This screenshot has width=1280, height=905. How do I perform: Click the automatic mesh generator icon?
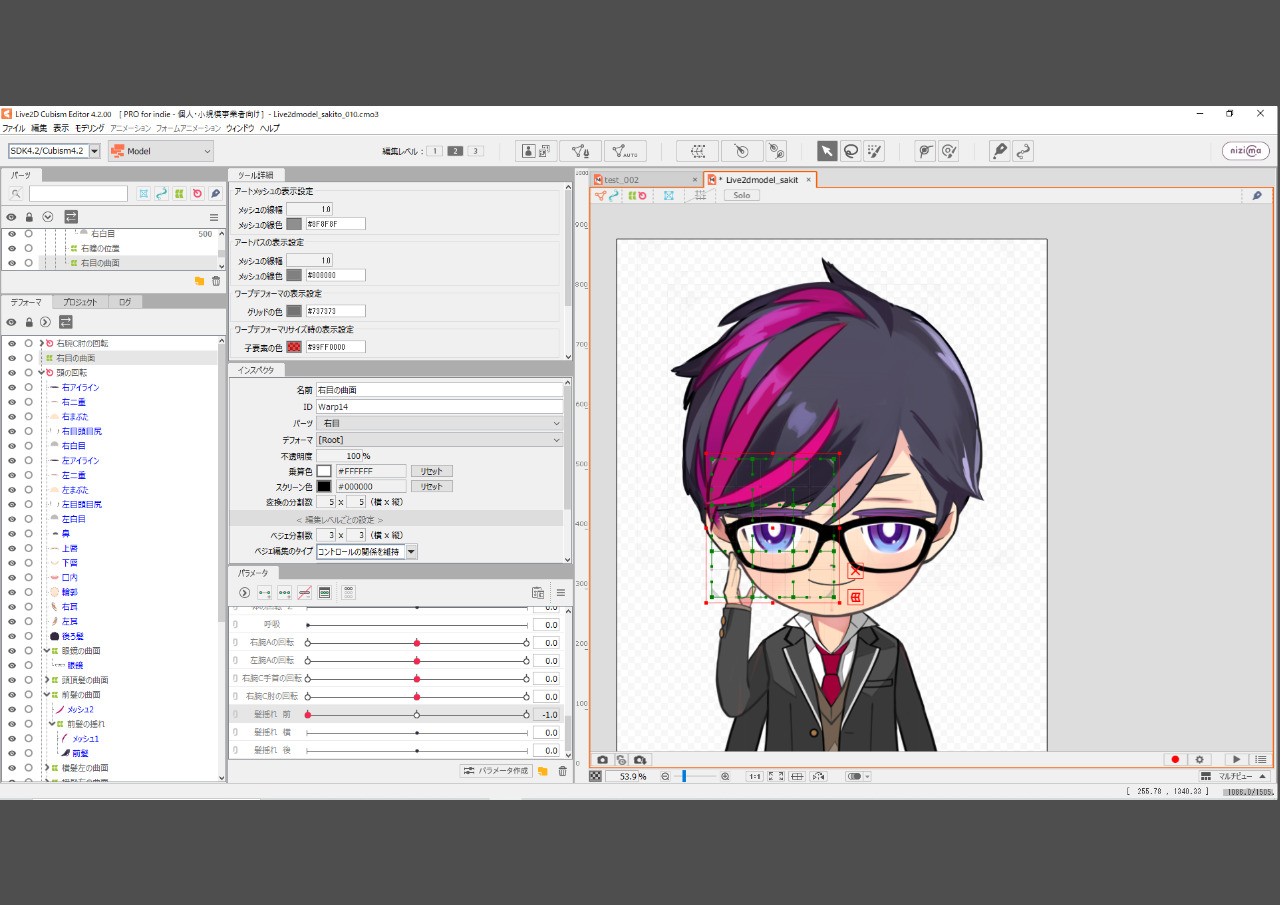[625, 151]
